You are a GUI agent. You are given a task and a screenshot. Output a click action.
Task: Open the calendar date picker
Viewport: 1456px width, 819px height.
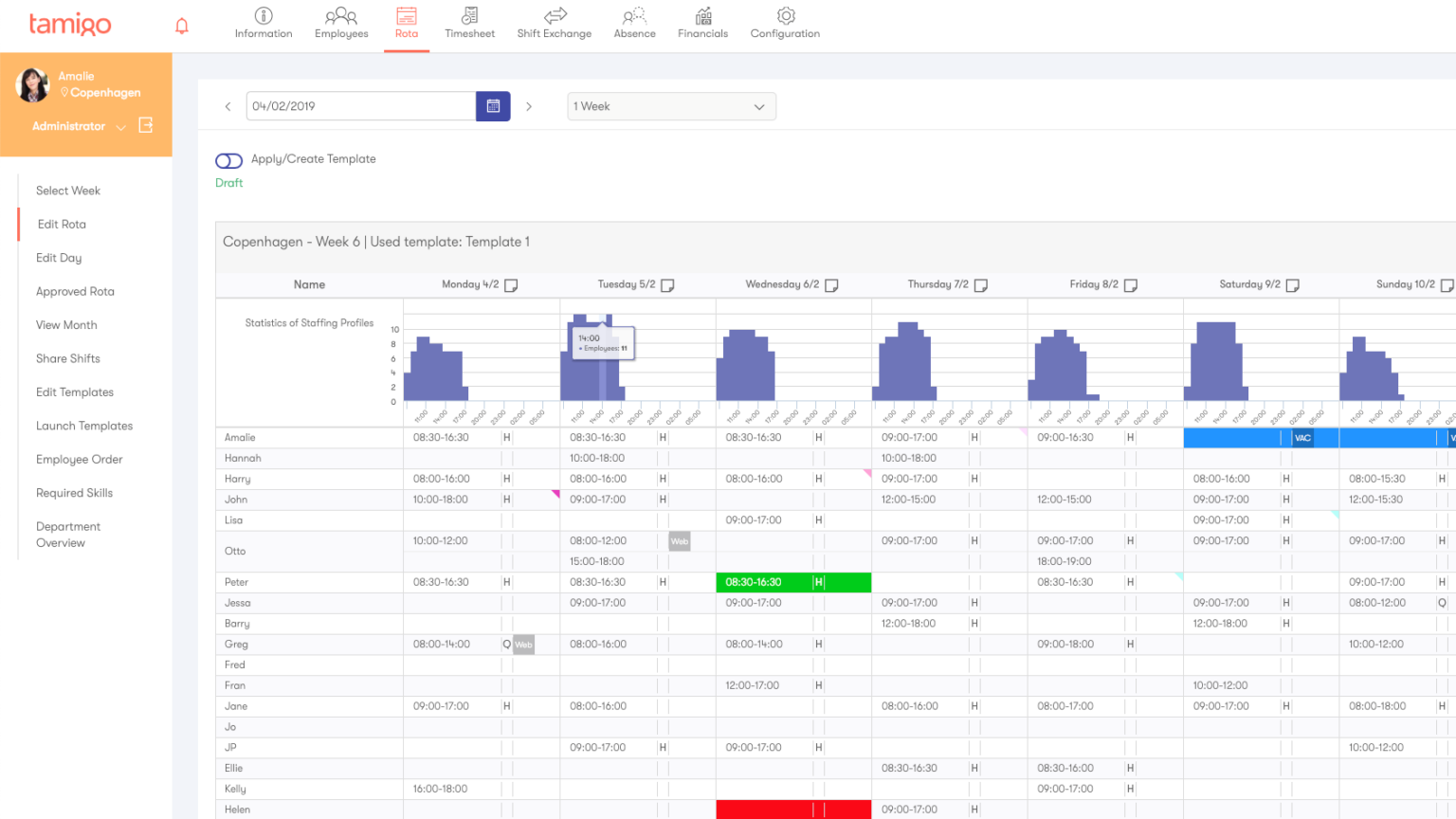pos(492,106)
